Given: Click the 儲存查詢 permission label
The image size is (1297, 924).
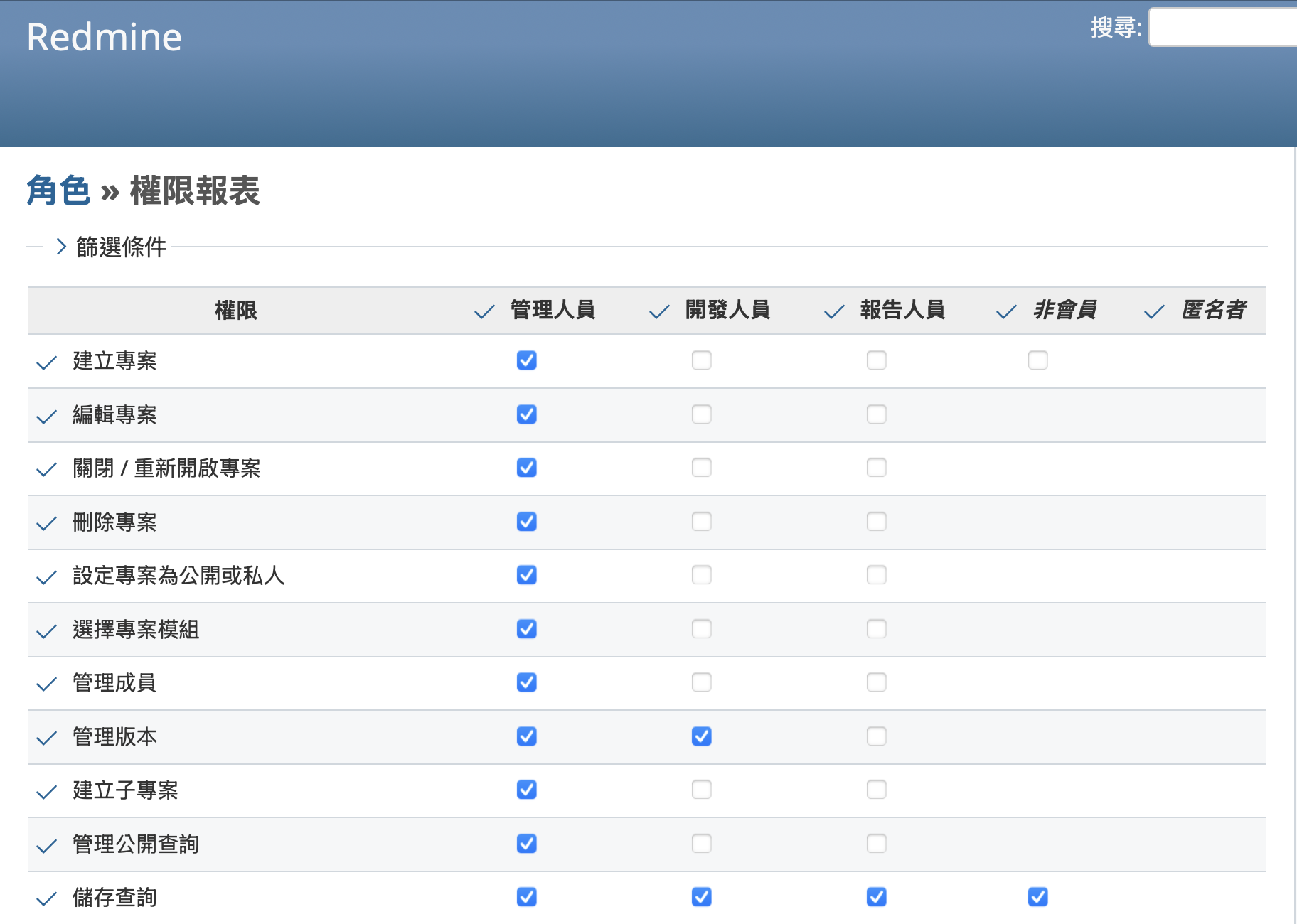Looking at the screenshot, I should (x=114, y=898).
